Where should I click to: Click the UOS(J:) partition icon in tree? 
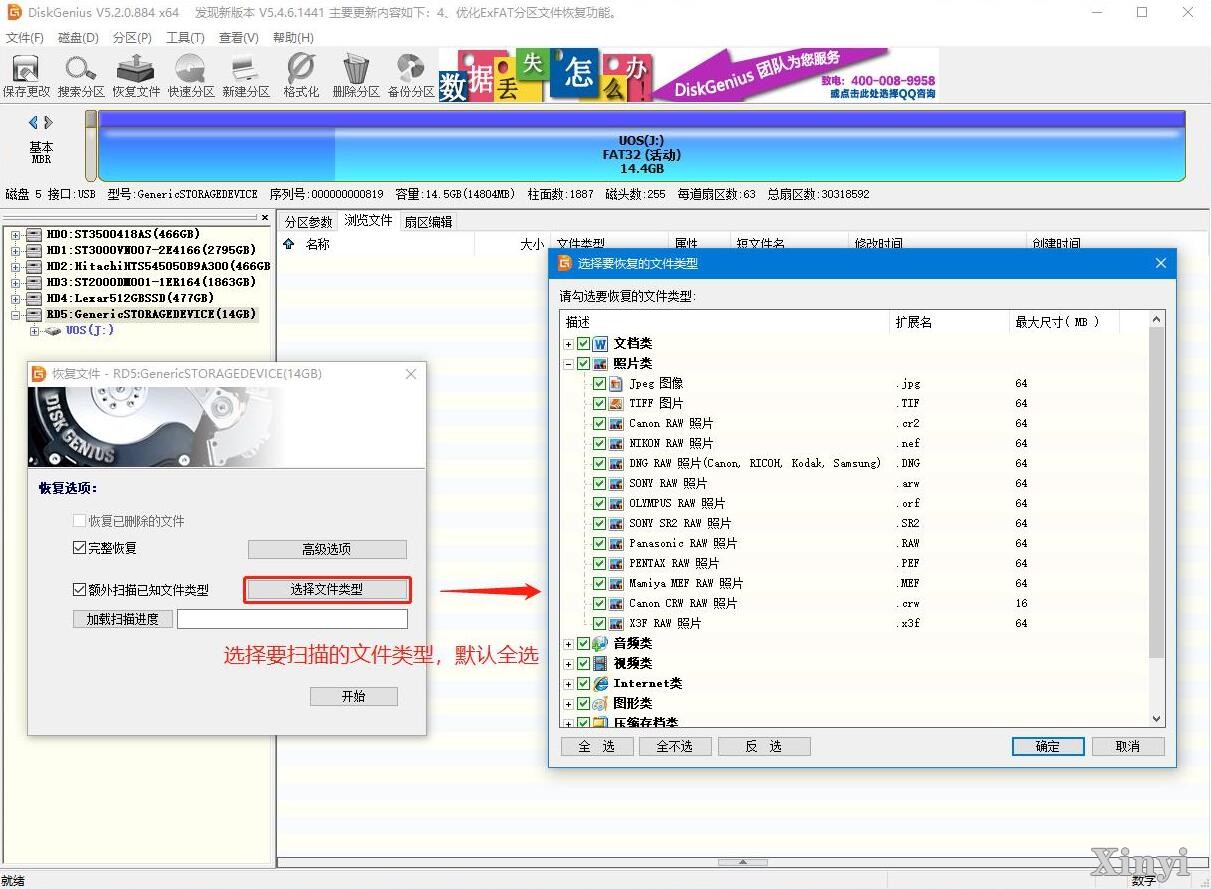pos(53,330)
